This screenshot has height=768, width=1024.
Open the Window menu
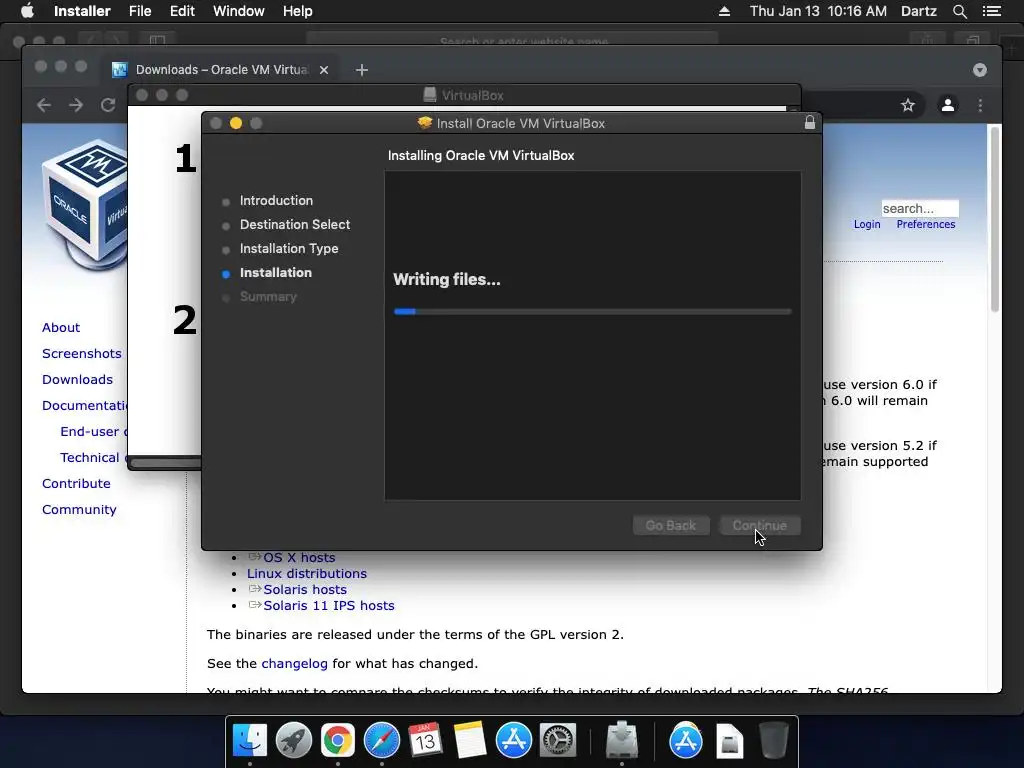tap(238, 11)
